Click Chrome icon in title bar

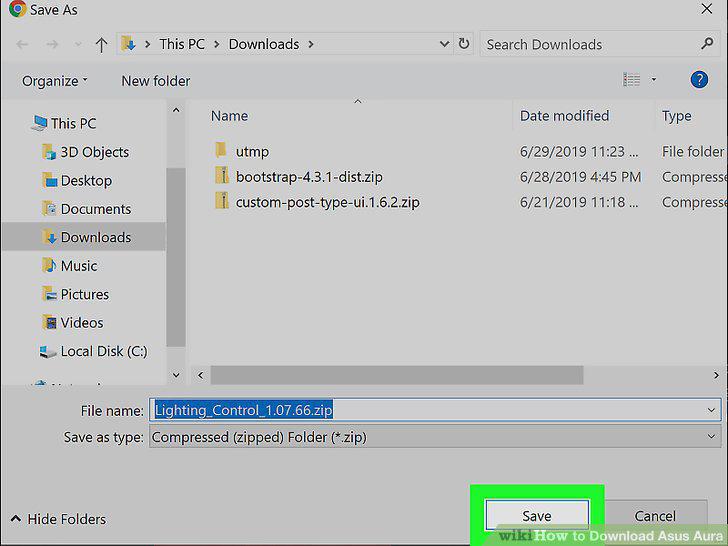[x=17, y=9]
